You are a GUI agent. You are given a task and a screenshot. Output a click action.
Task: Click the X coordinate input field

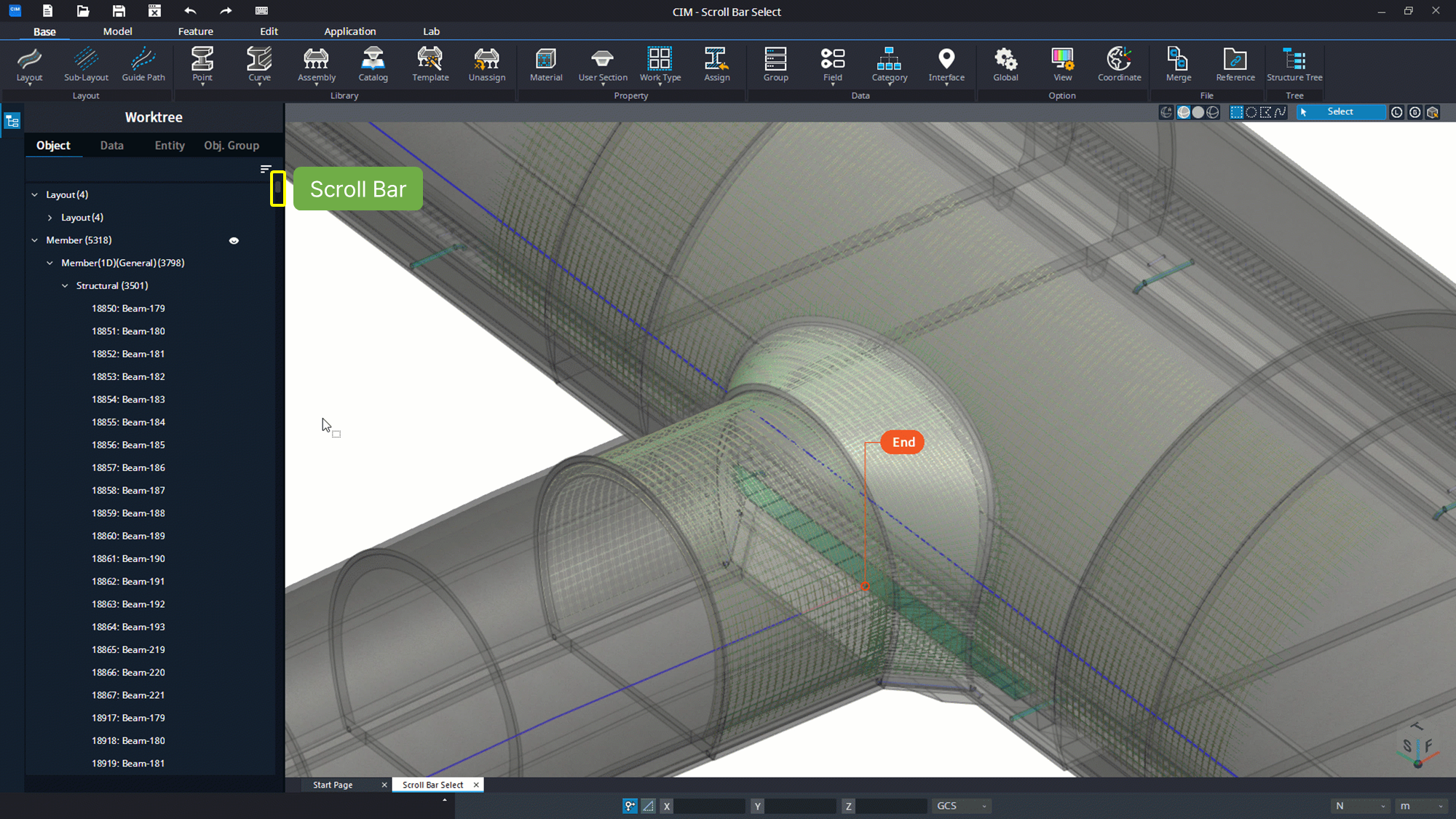(708, 806)
